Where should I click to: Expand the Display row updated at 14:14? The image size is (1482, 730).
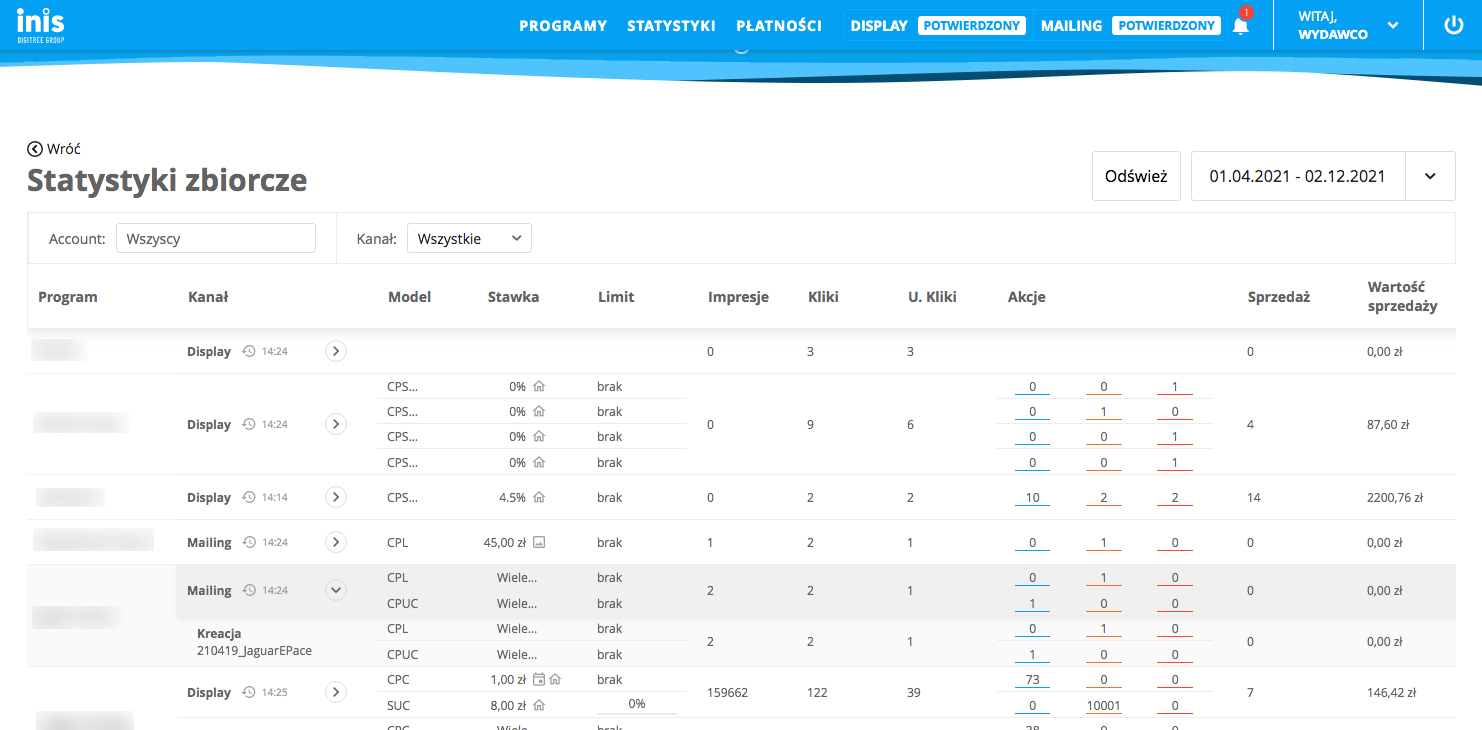point(336,497)
